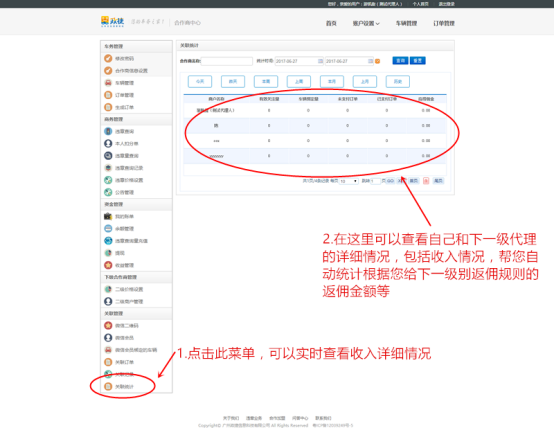Open calendar picker for end date field
554x428 pixels.
370,61
